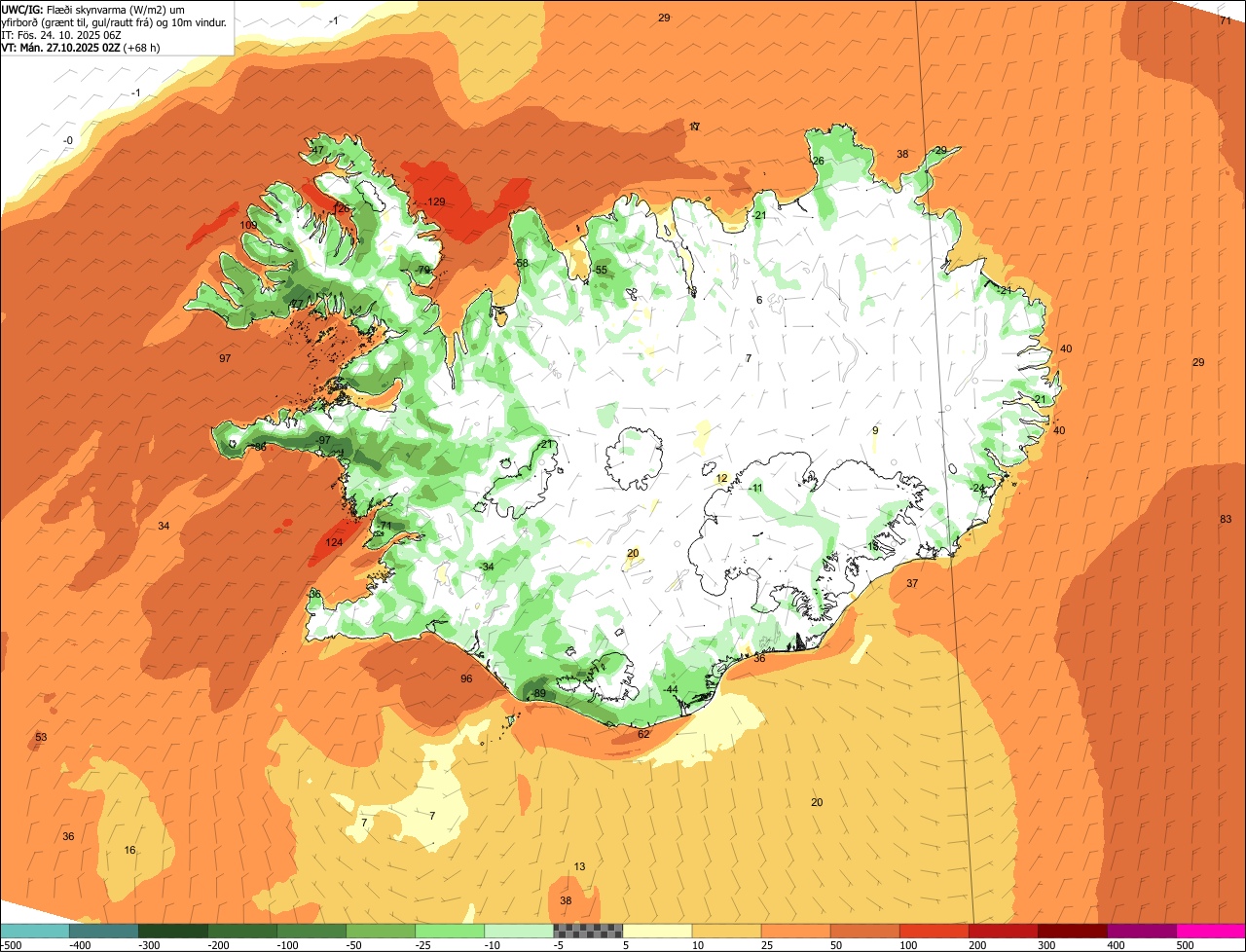Click the '-44' value on the map
Screen dimensions: 1246x952
(x=670, y=689)
